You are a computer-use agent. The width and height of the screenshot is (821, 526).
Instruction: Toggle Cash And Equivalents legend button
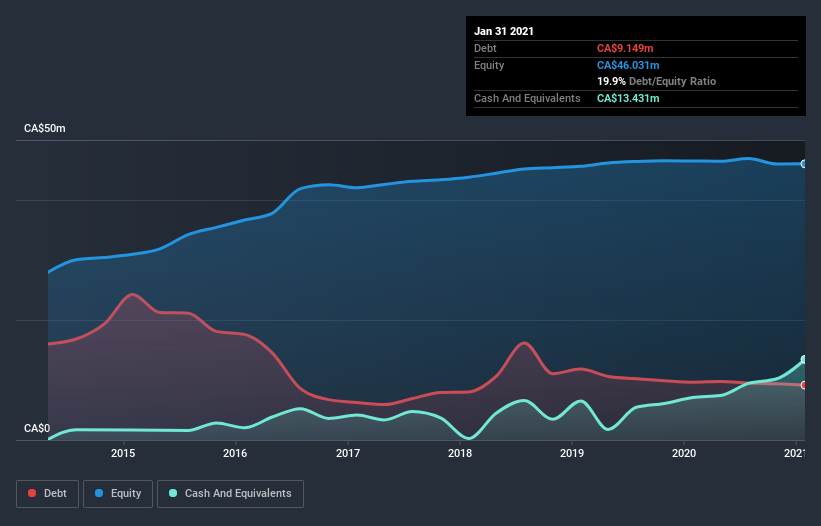coord(230,494)
